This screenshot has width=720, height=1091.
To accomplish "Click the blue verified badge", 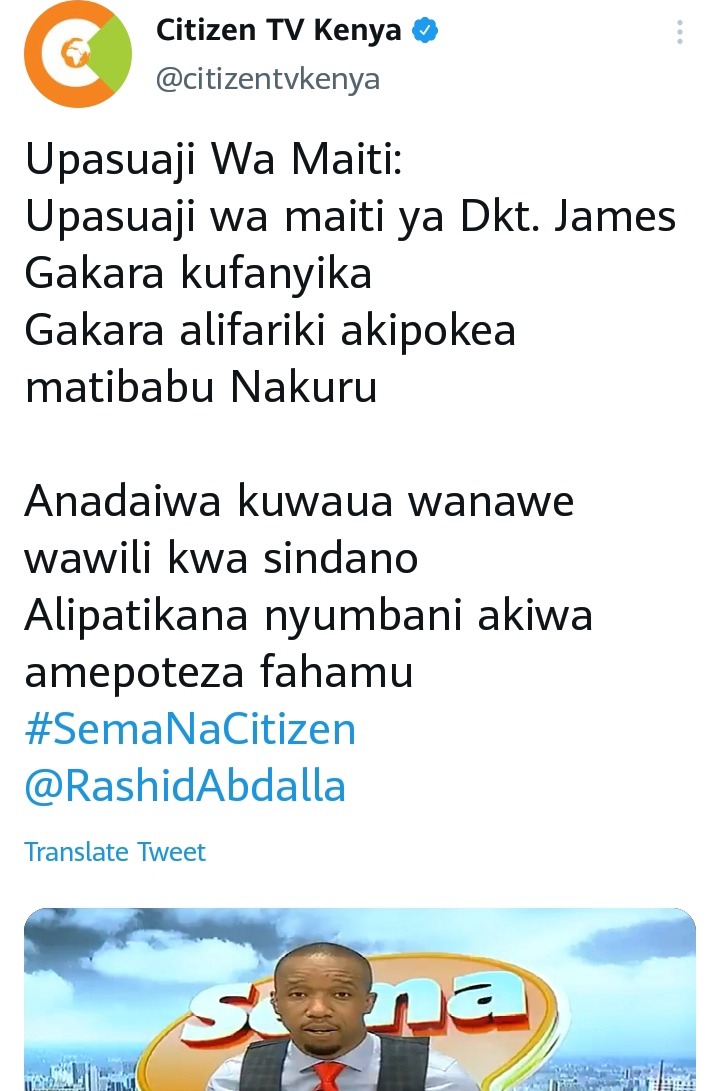I will coord(425,31).
